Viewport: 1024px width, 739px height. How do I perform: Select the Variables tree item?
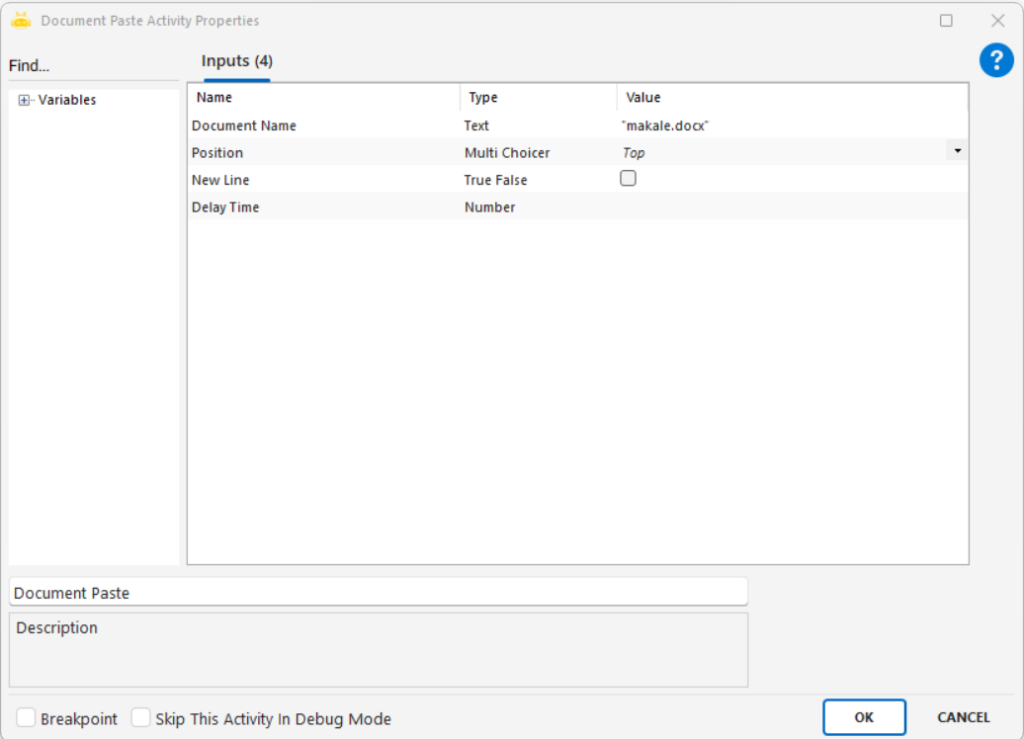tap(67, 100)
